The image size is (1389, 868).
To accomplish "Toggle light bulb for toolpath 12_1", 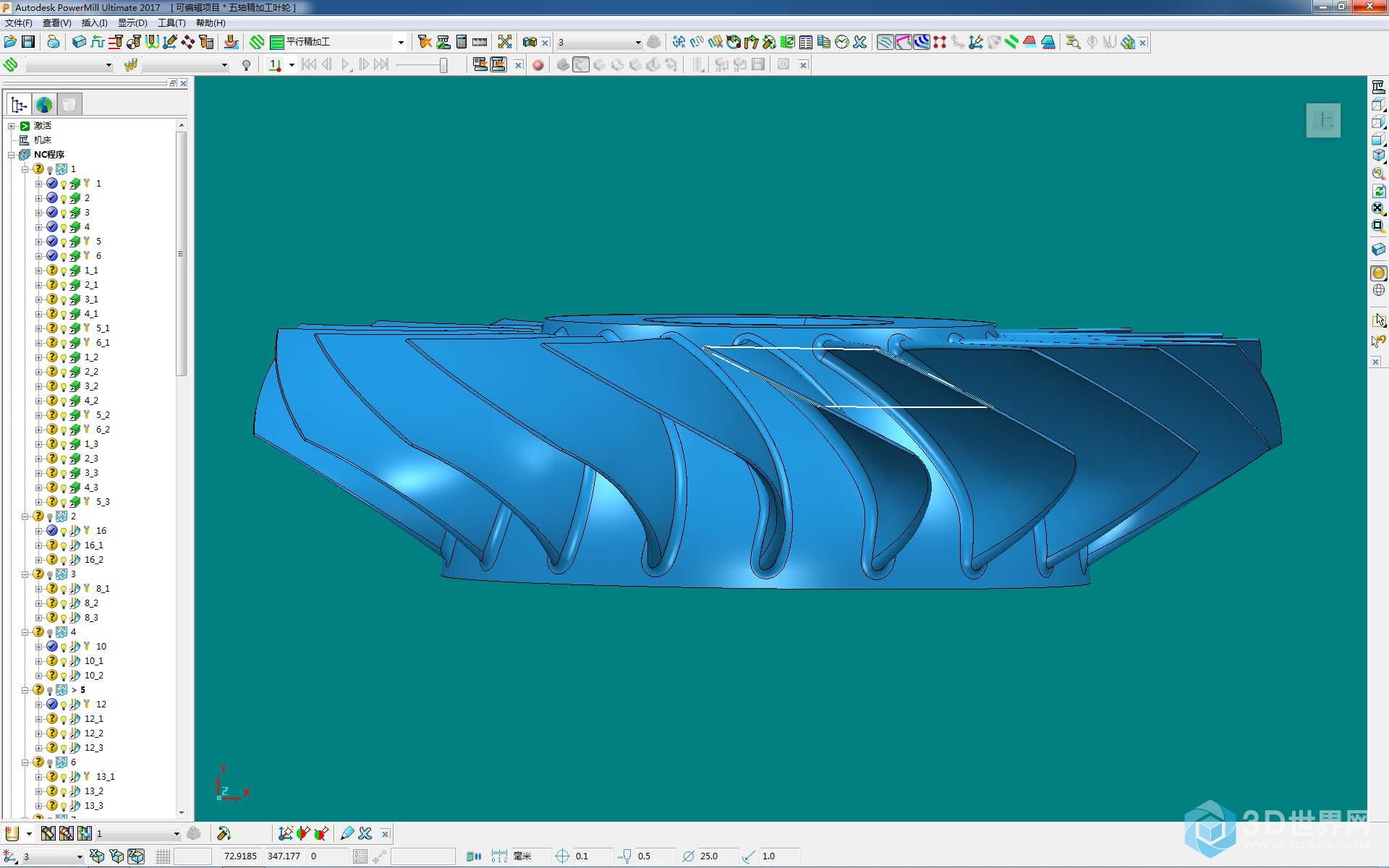I will pos(64,719).
